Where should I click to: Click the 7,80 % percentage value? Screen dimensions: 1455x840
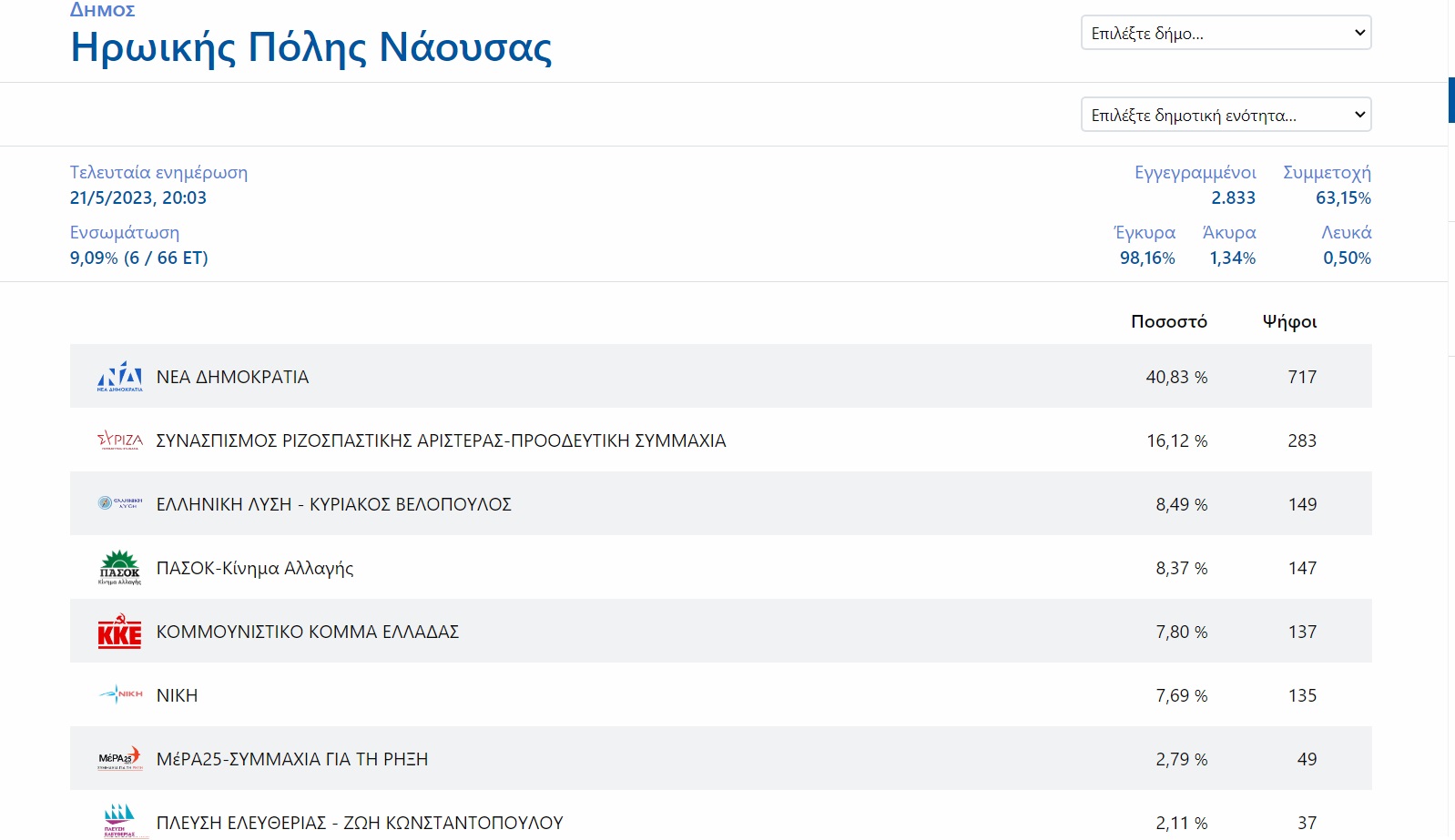[1182, 632]
